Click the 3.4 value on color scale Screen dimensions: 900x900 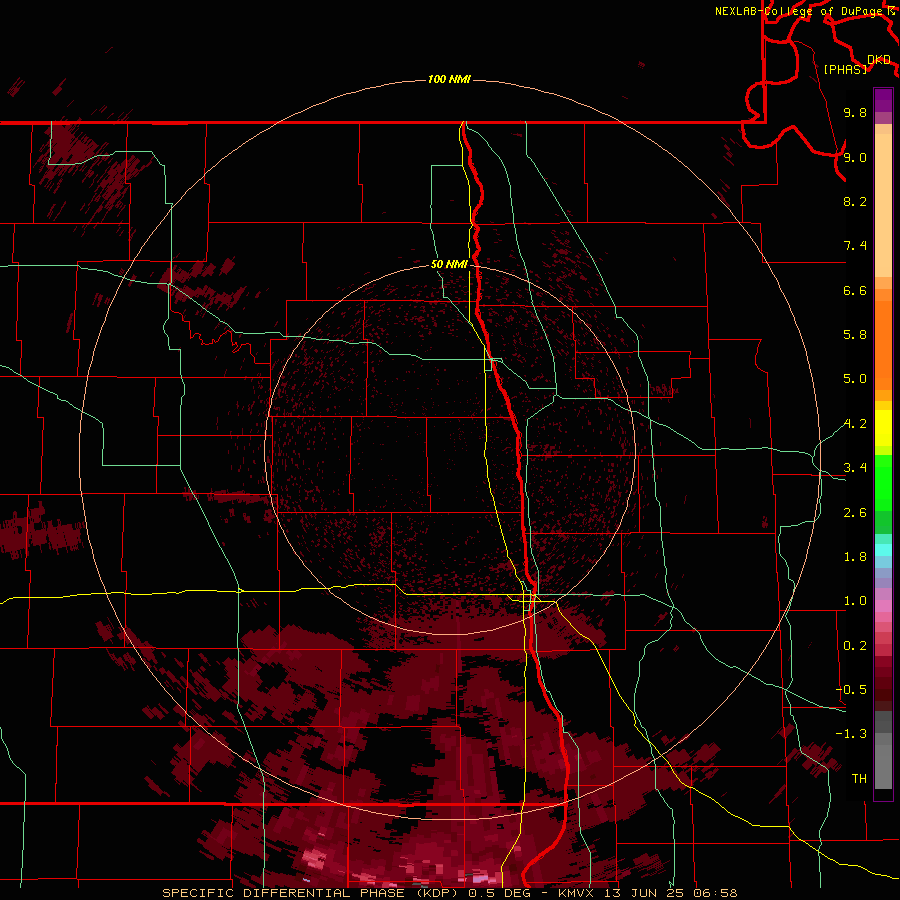click(x=855, y=468)
